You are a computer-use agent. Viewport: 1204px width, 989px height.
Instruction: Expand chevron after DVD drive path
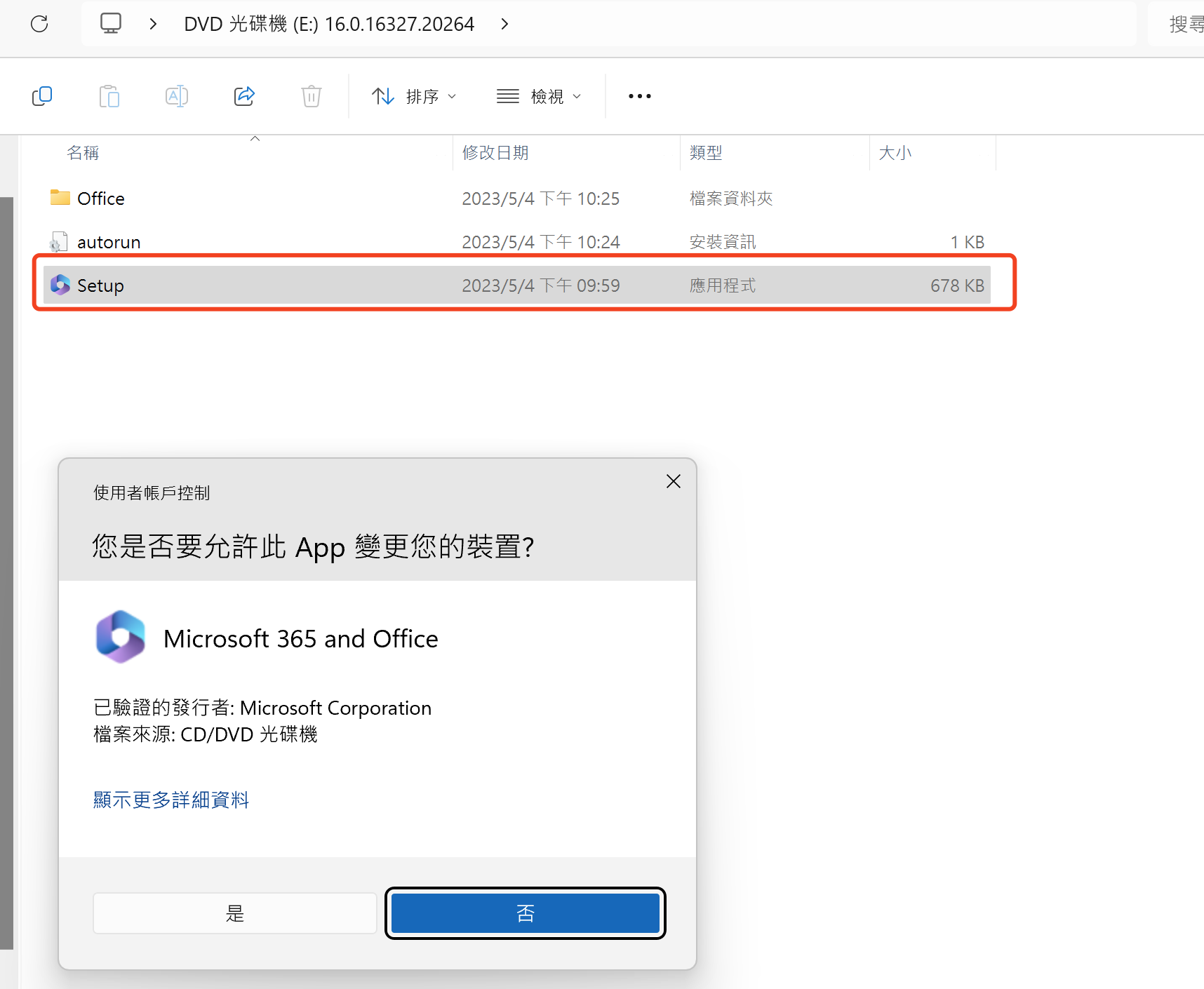coord(504,24)
